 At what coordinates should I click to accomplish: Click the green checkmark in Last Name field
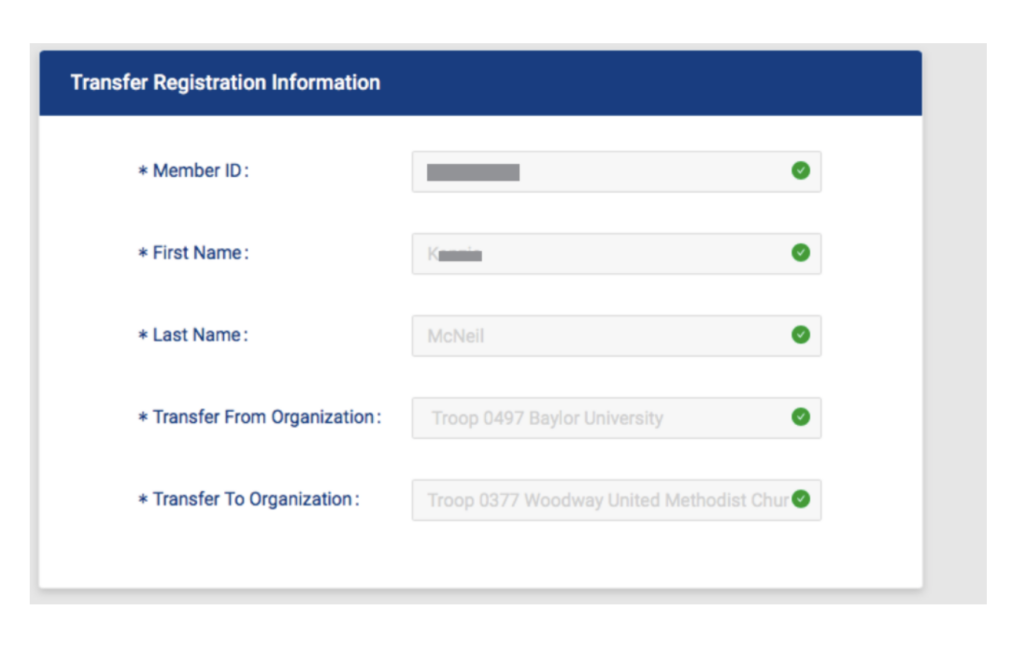pyautogui.click(x=800, y=335)
